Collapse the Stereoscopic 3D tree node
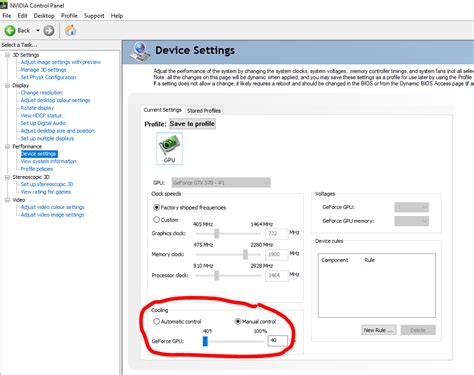 [7, 177]
